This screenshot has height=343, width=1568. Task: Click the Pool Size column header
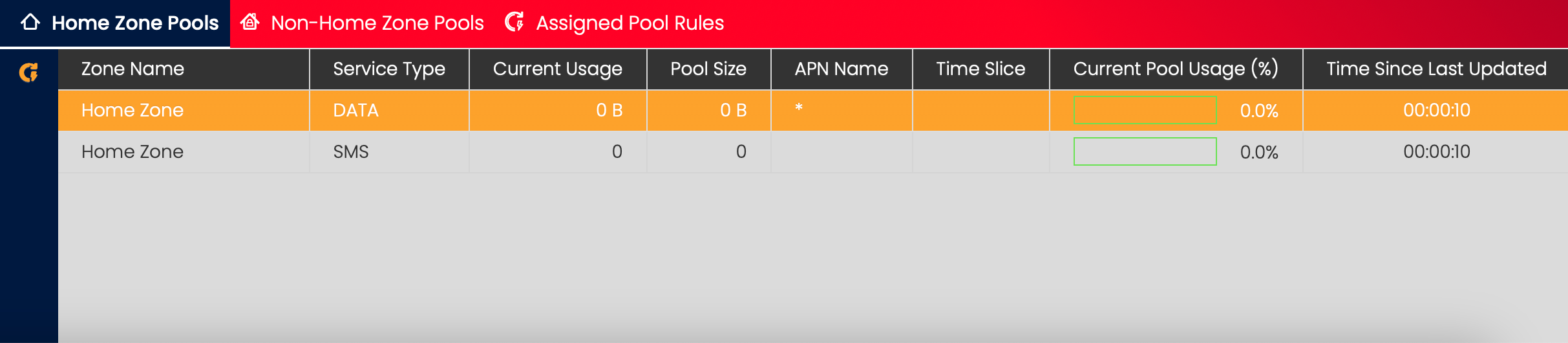(708, 69)
